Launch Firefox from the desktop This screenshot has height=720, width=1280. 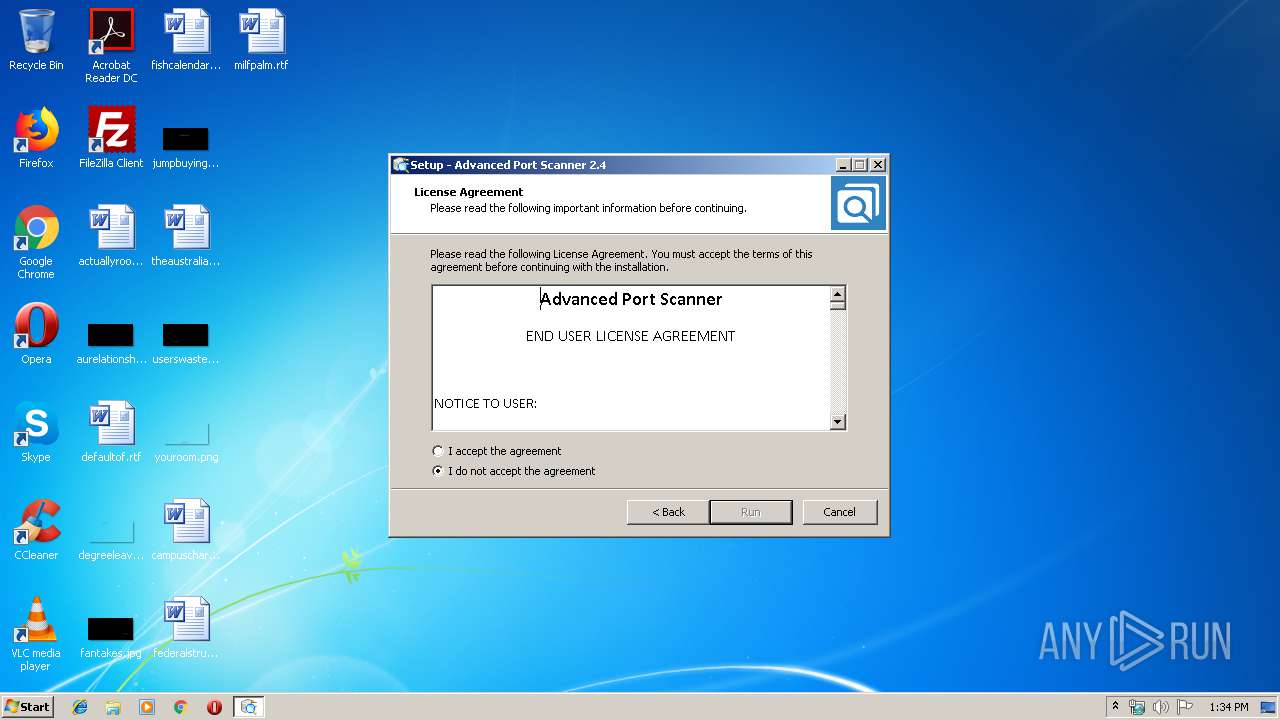point(36,138)
